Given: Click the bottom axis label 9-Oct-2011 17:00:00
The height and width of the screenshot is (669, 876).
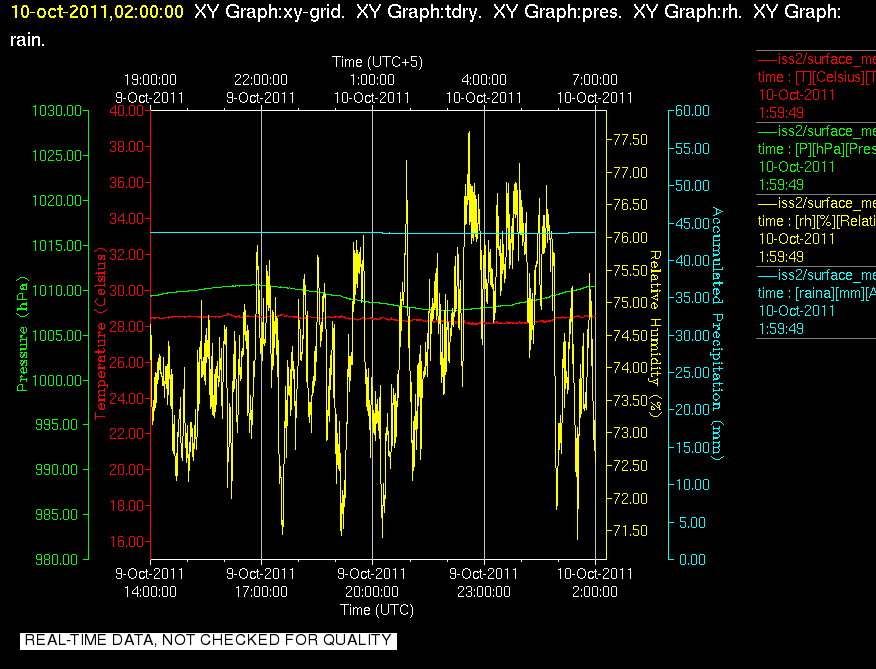Looking at the screenshot, I should pos(261,582).
